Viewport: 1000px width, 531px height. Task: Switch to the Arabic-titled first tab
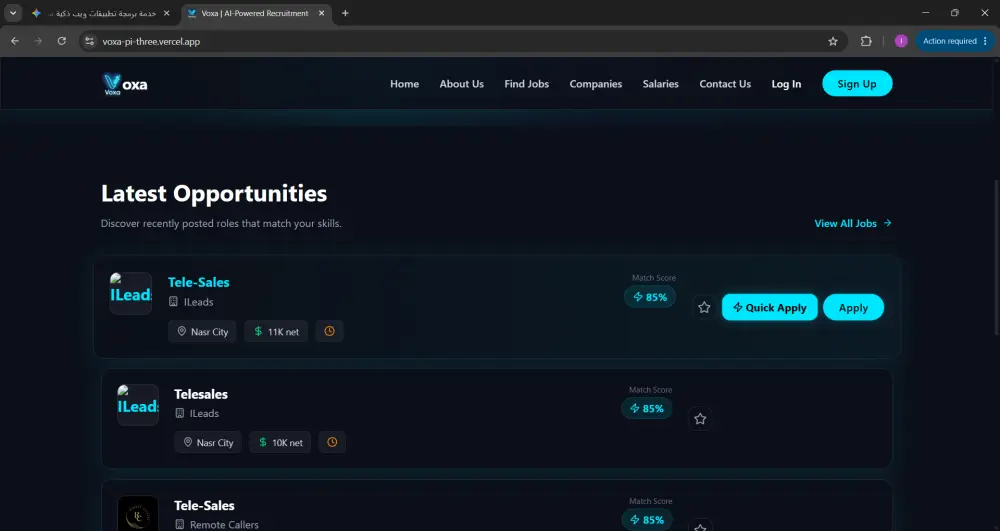pos(102,13)
